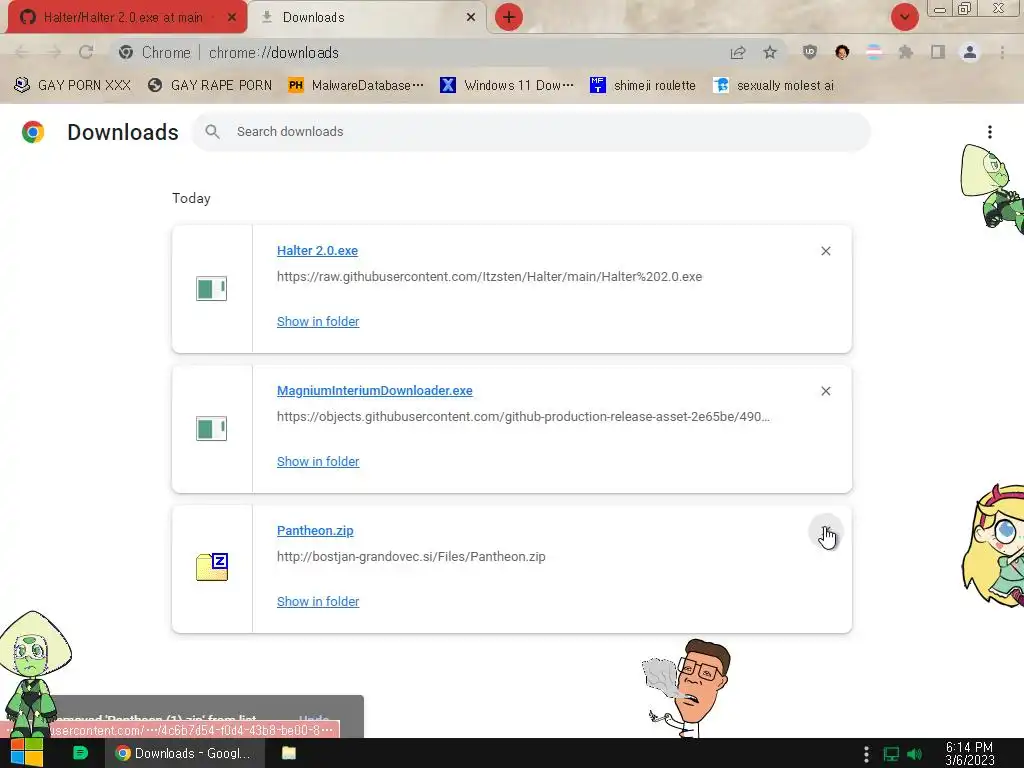Click the Halter 2.0.exe file icon
The image size is (1024, 768).
[x=212, y=289]
